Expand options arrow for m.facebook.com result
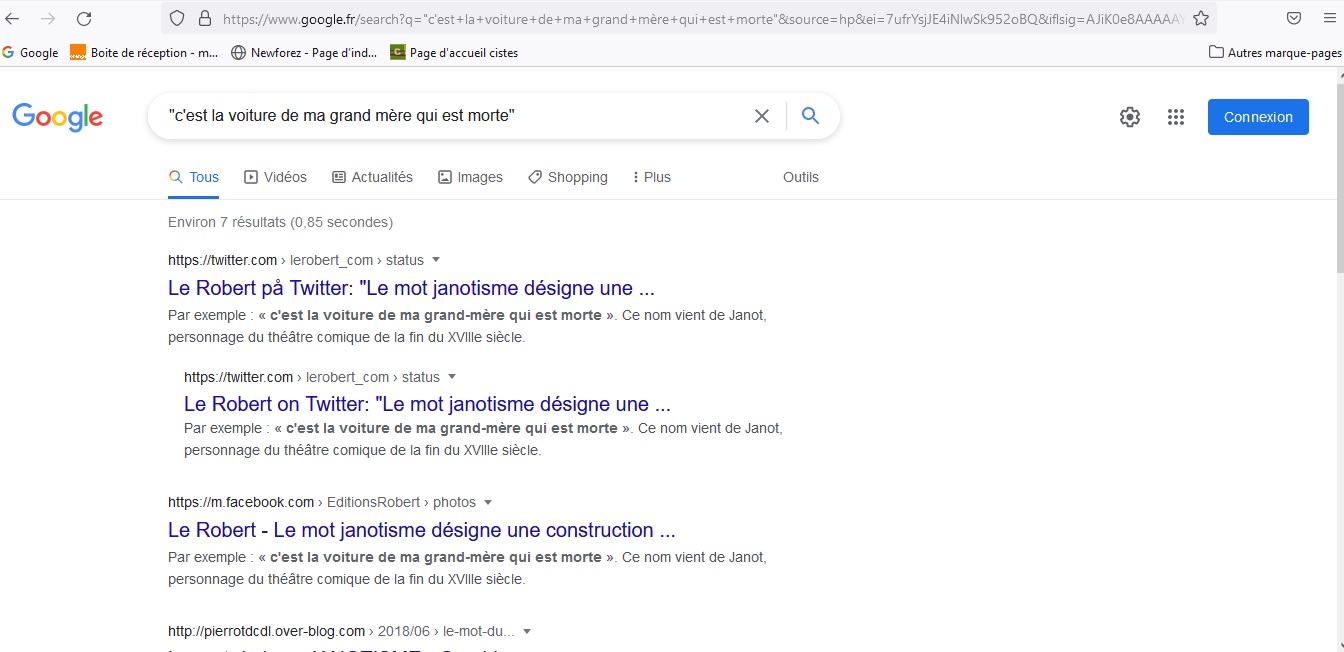This screenshot has width=1344, height=652. [x=488, y=502]
